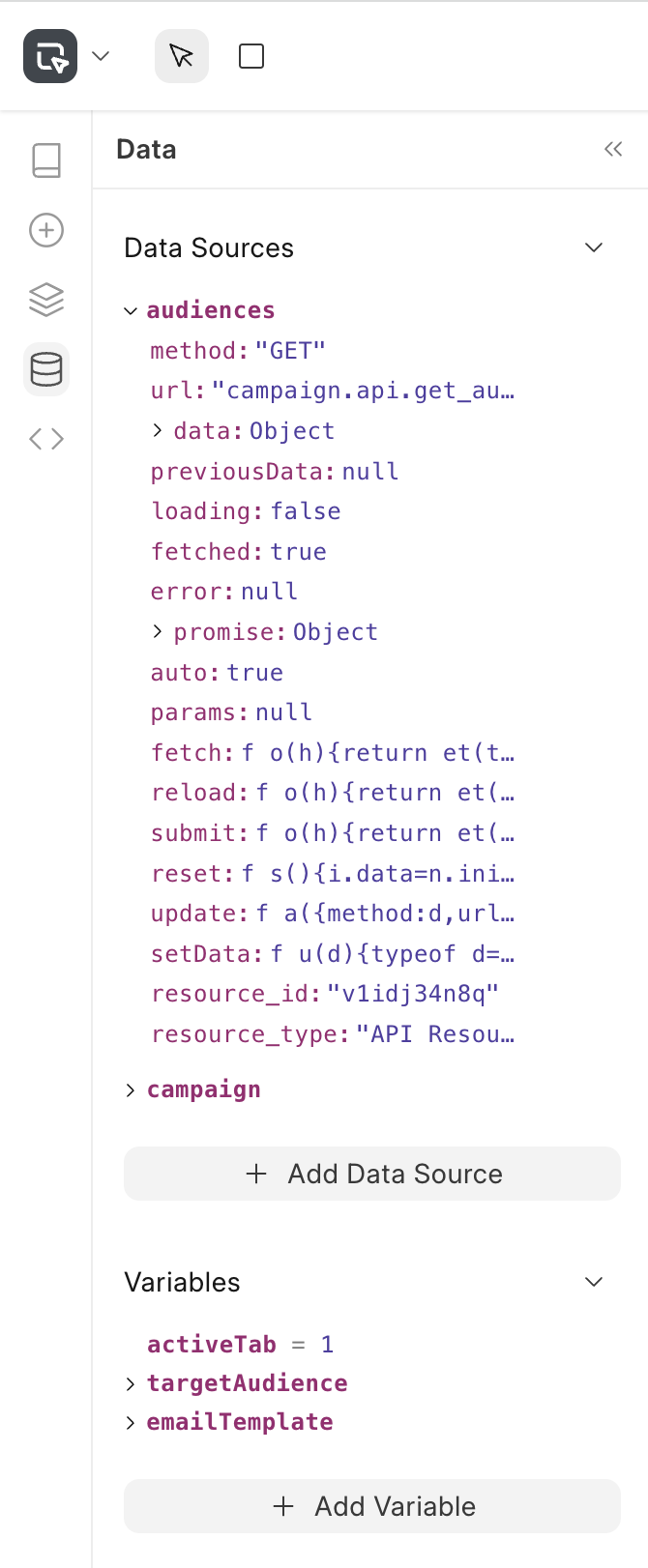Select the rectangle container tool
648x1568 pixels.
tap(251, 56)
